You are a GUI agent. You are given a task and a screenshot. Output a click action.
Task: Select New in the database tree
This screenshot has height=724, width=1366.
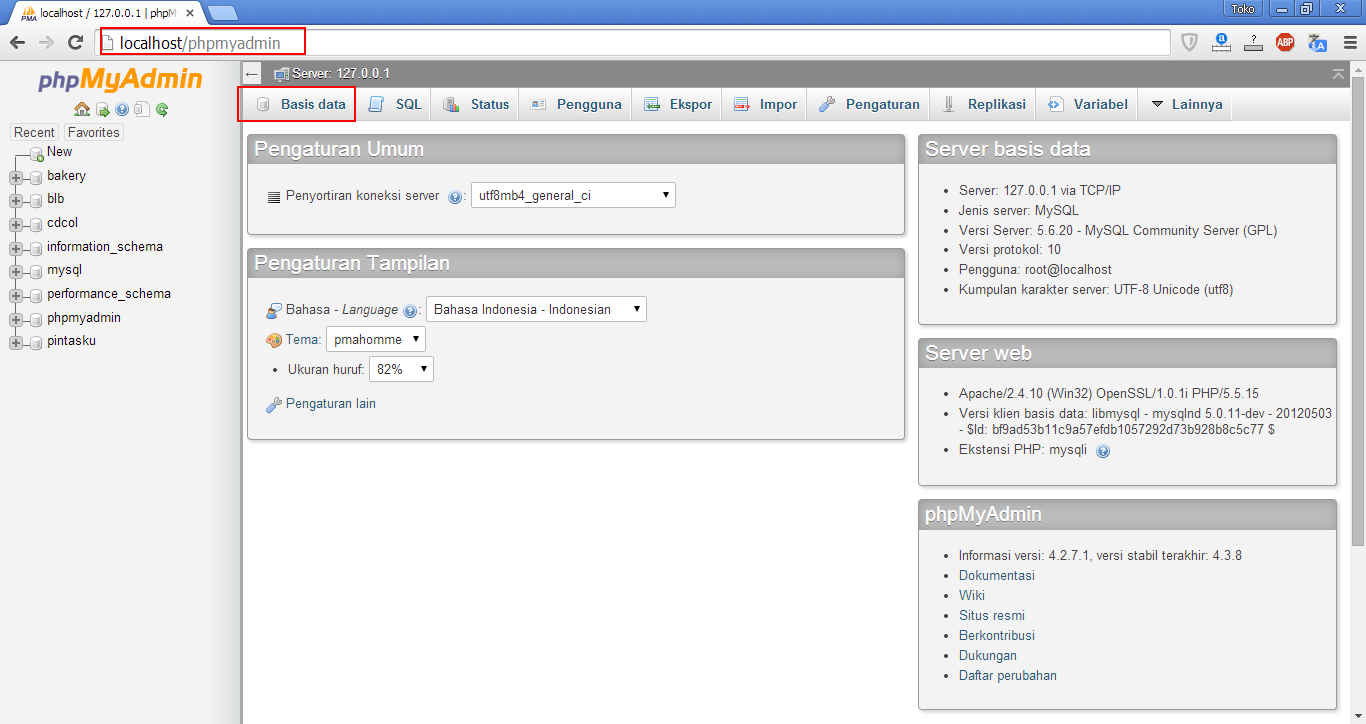[x=59, y=152]
